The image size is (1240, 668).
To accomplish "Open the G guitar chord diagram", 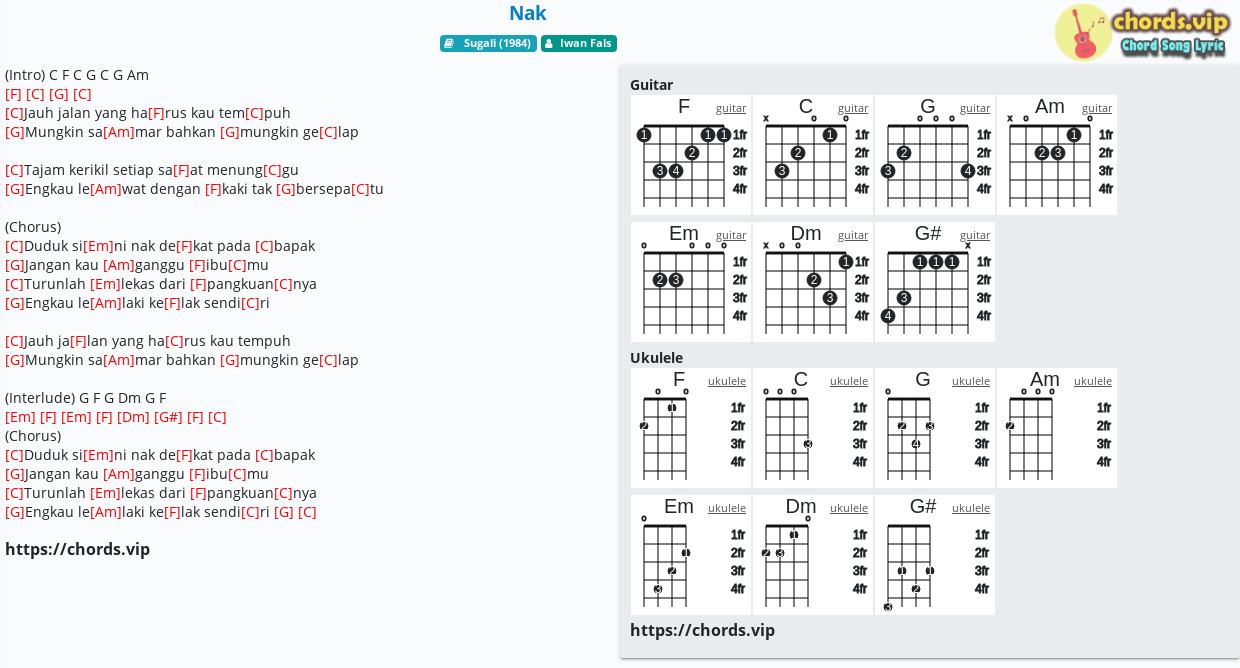I will [935, 155].
